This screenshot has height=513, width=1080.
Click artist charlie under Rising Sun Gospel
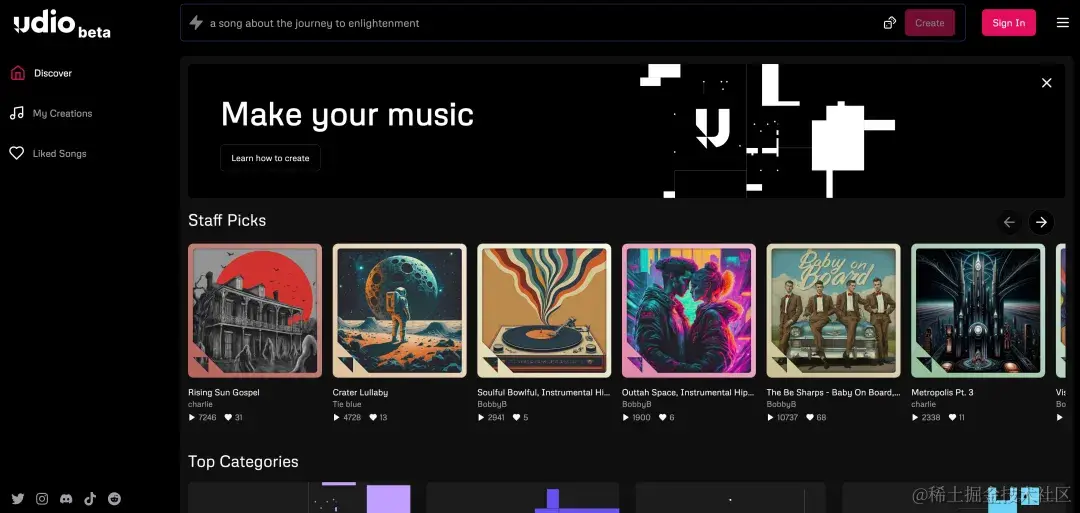(x=200, y=404)
